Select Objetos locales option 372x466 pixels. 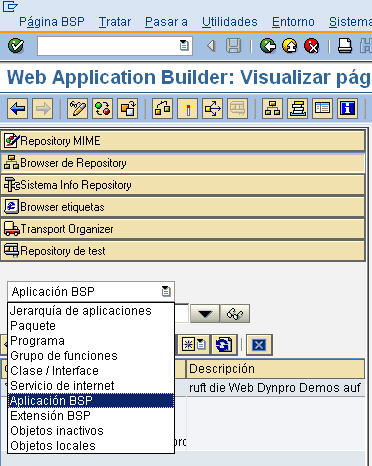coord(91,446)
